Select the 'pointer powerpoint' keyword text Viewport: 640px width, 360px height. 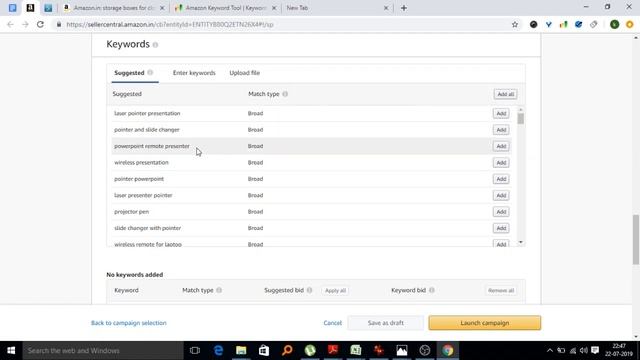tap(139, 179)
